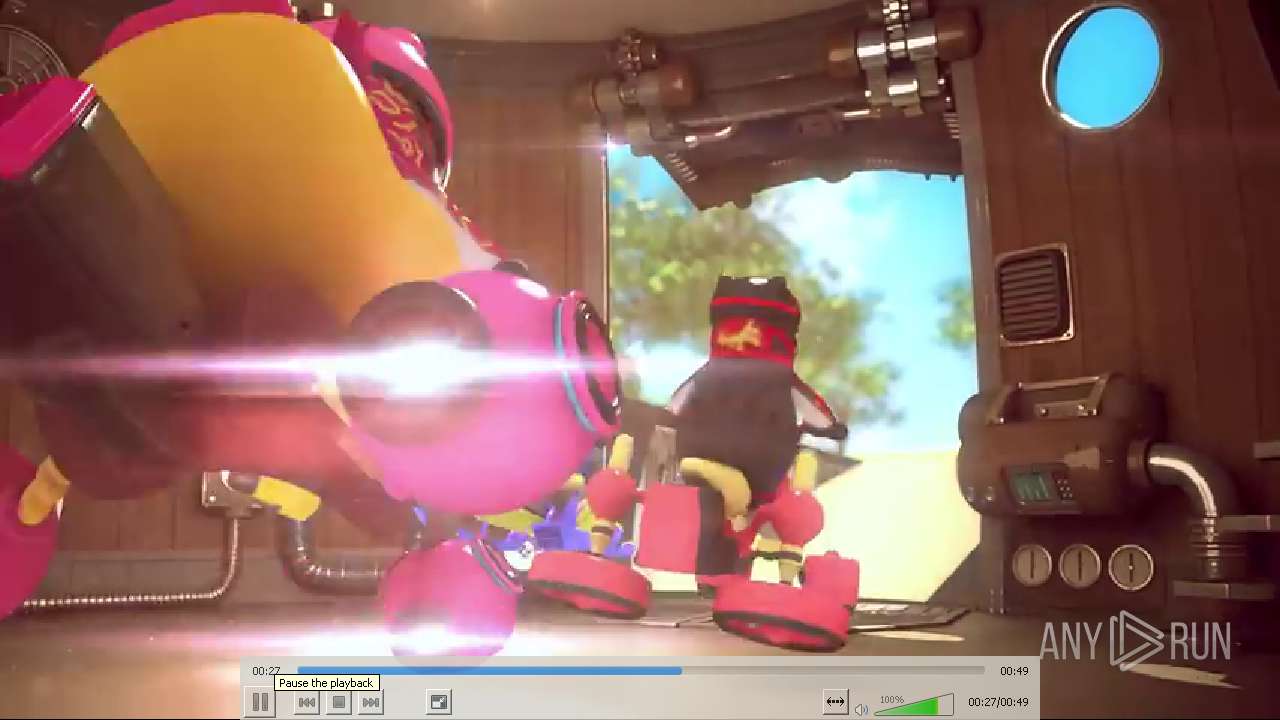Open the extended settings arrows button
This screenshot has height=720, width=1280.
click(835, 703)
